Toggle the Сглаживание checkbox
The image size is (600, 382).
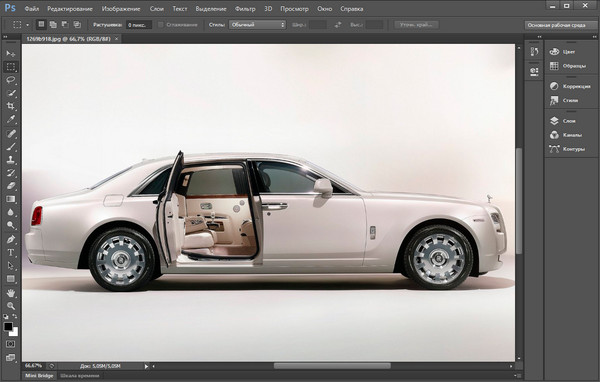tap(161, 24)
